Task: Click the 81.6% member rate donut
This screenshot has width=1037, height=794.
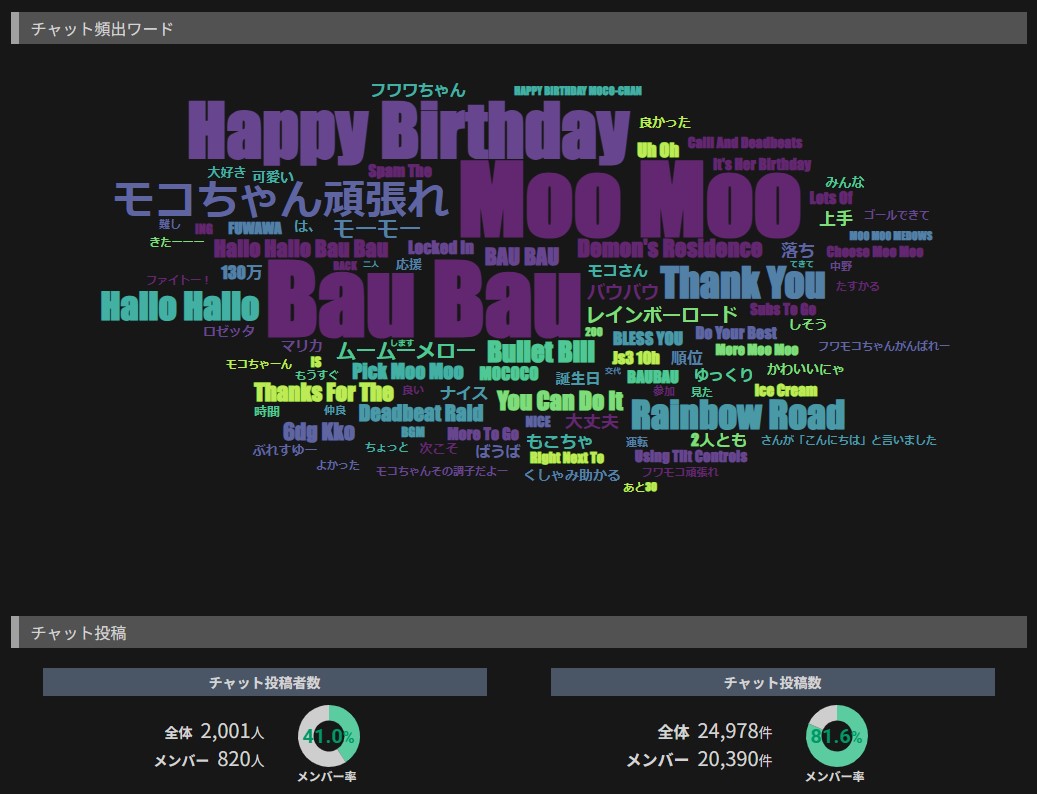Action: [x=837, y=736]
